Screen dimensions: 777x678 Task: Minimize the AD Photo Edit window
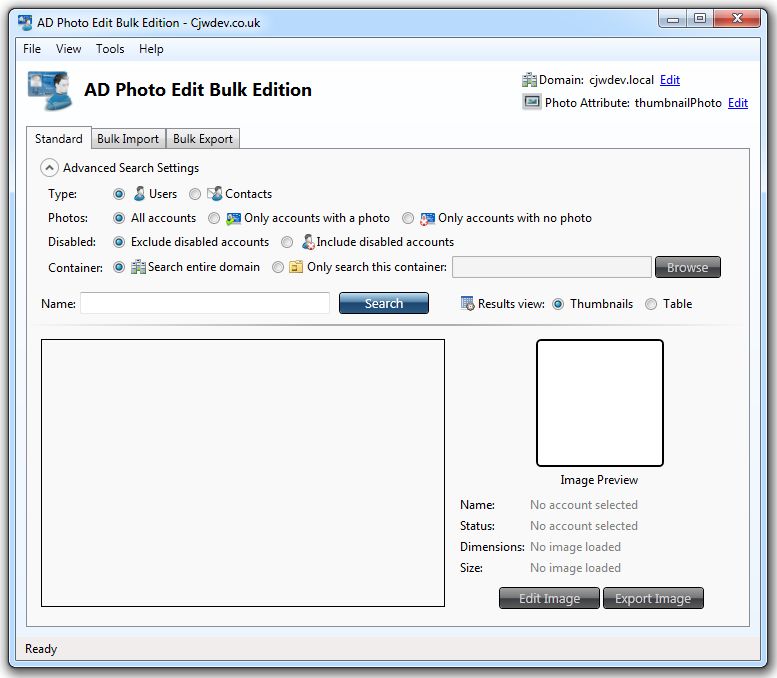[x=672, y=19]
